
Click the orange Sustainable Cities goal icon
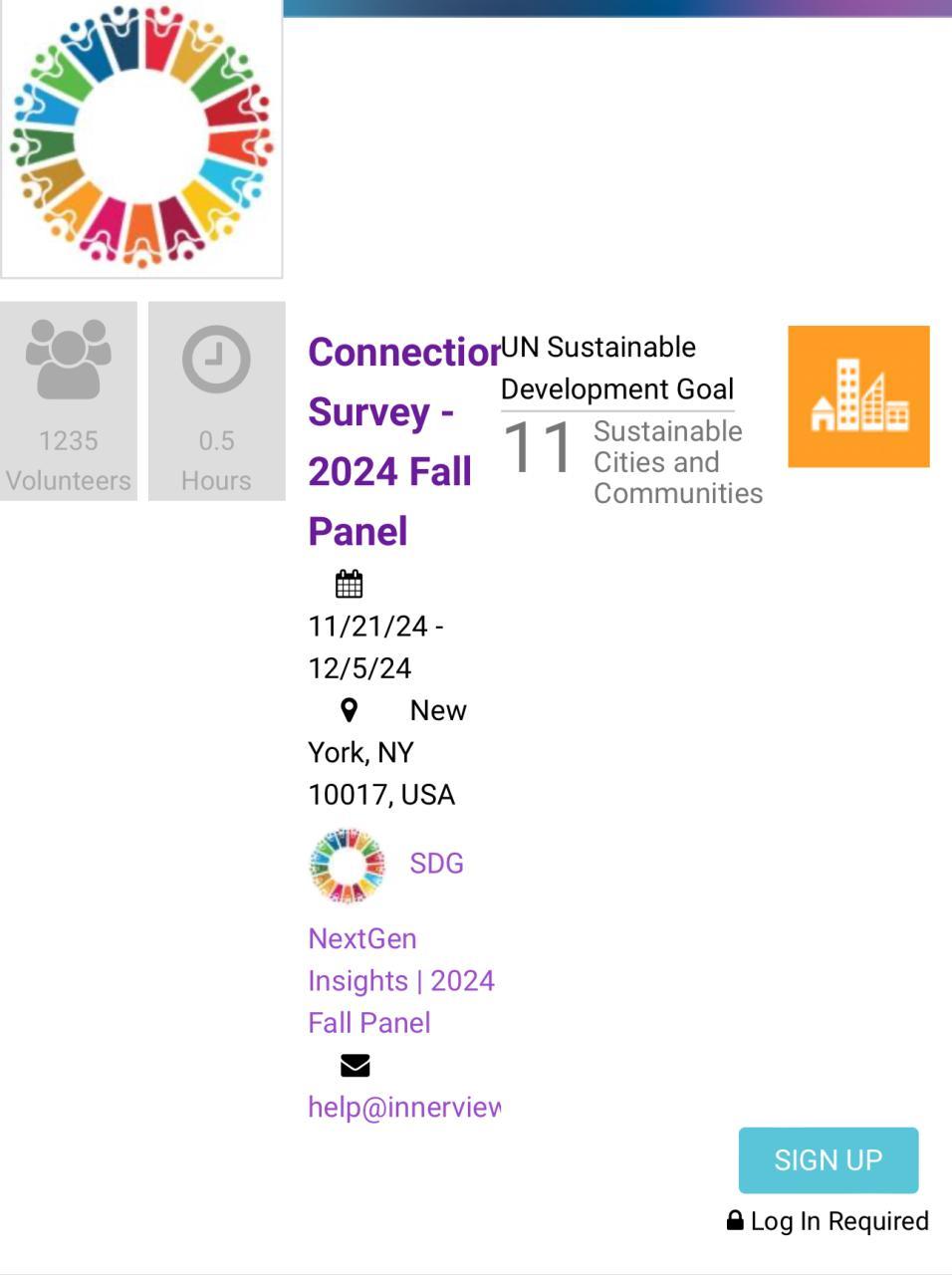(858, 396)
